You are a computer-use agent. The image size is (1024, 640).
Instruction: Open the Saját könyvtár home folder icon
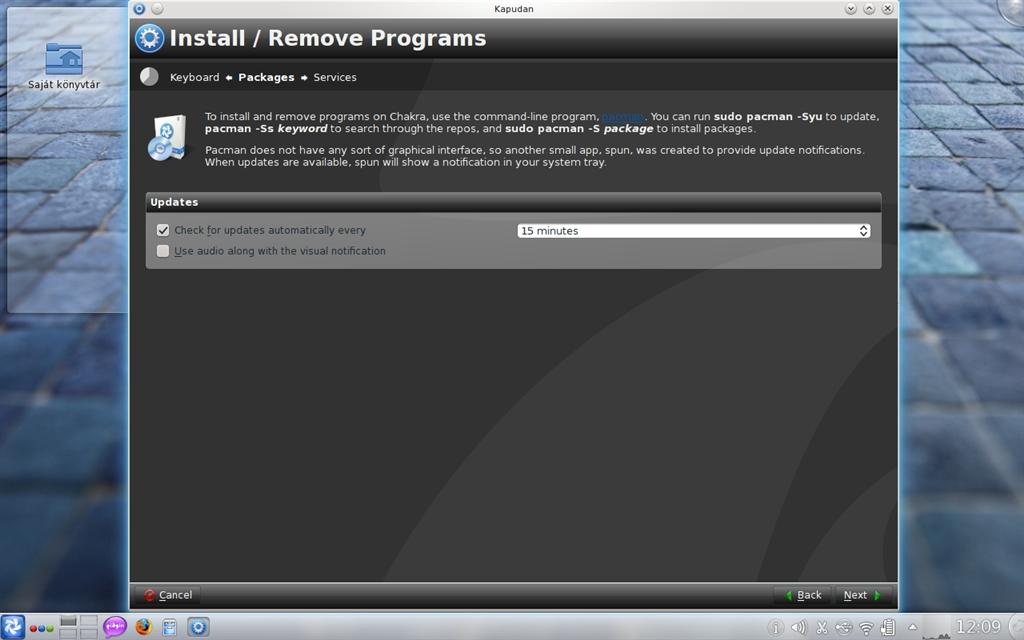(64, 67)
